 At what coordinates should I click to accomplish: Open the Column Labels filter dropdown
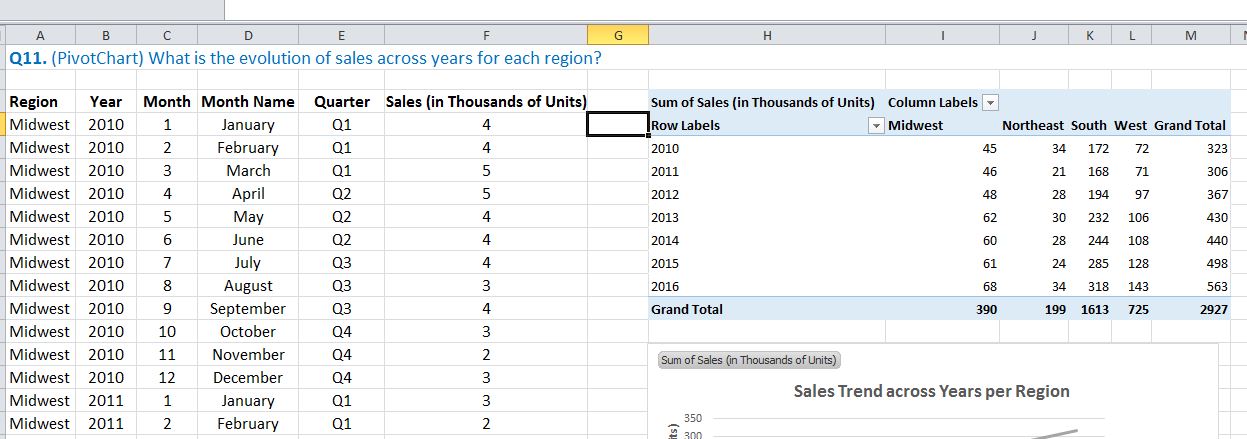(991, 102)
